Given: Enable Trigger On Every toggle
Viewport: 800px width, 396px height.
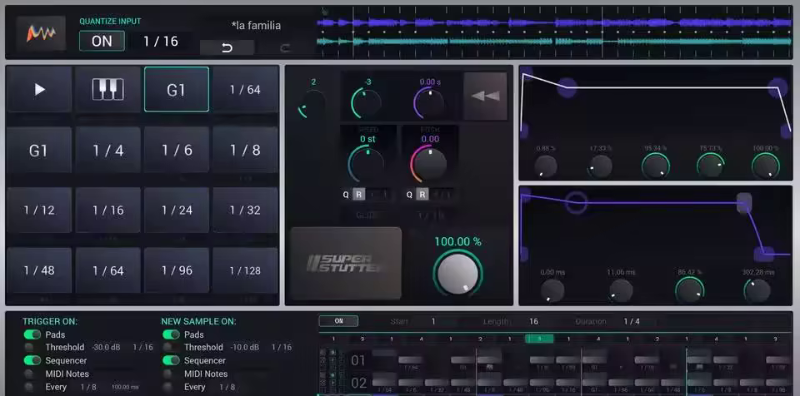Looking at the screenshot, I should [30, 387].
